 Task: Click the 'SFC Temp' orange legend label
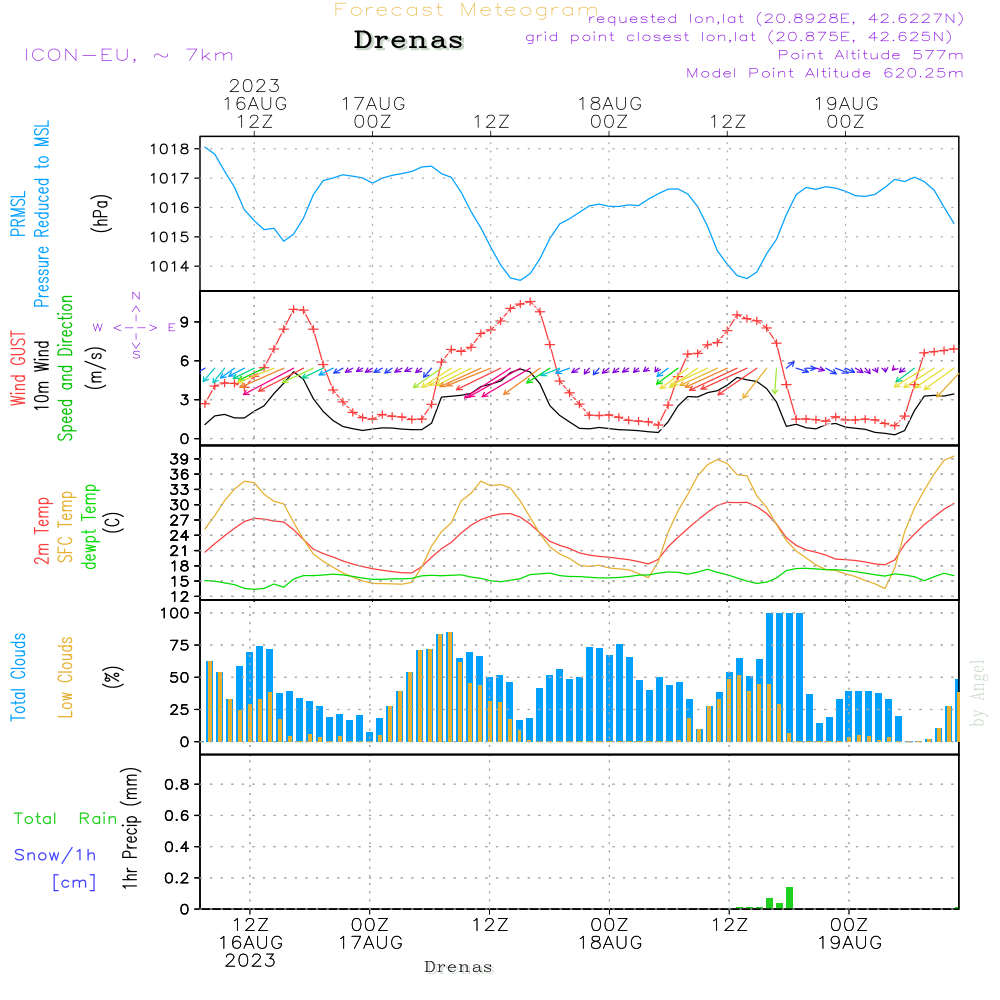point(66,527)
